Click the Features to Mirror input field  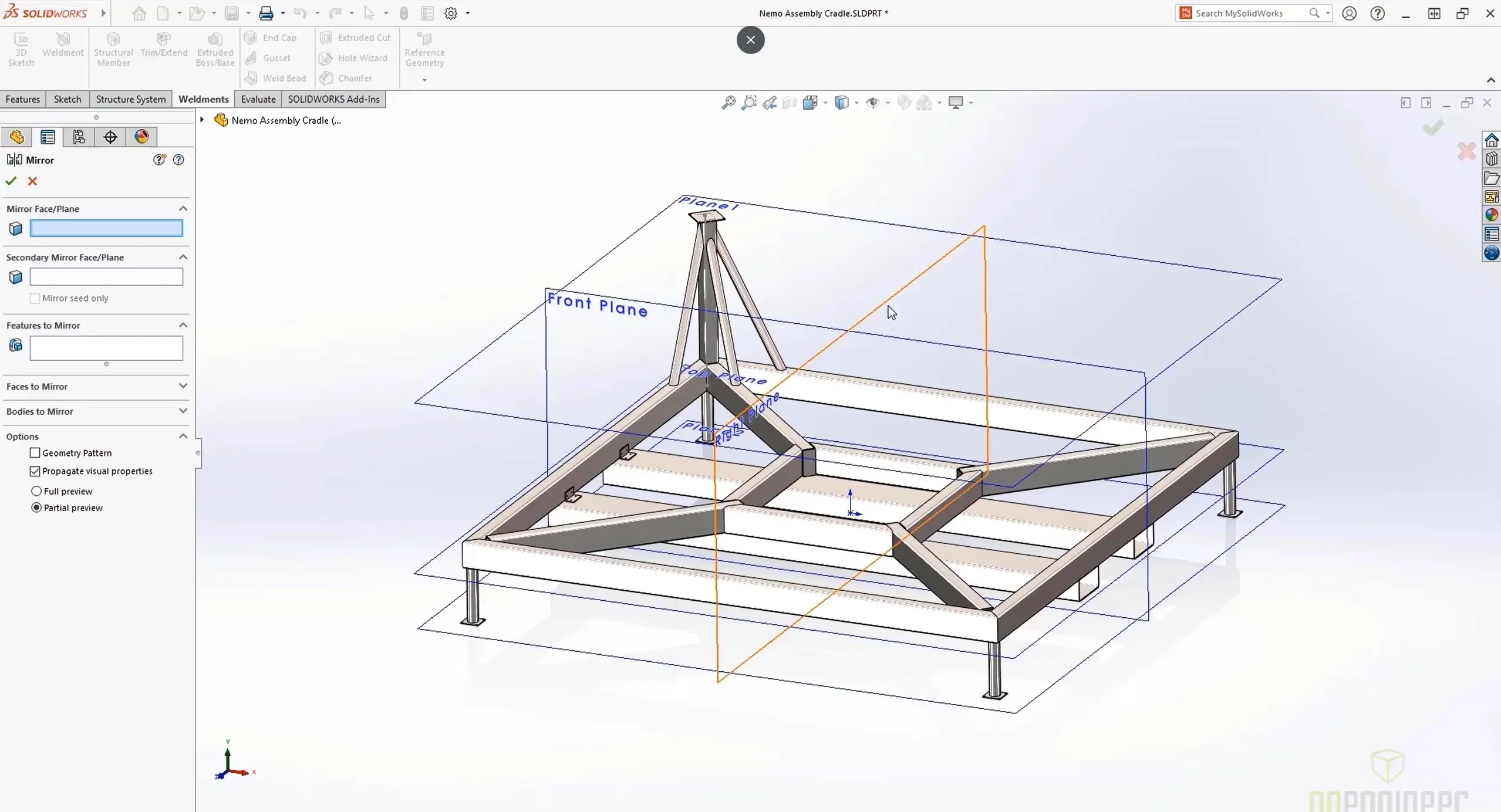pyautogui.click(x=106, y=346)
